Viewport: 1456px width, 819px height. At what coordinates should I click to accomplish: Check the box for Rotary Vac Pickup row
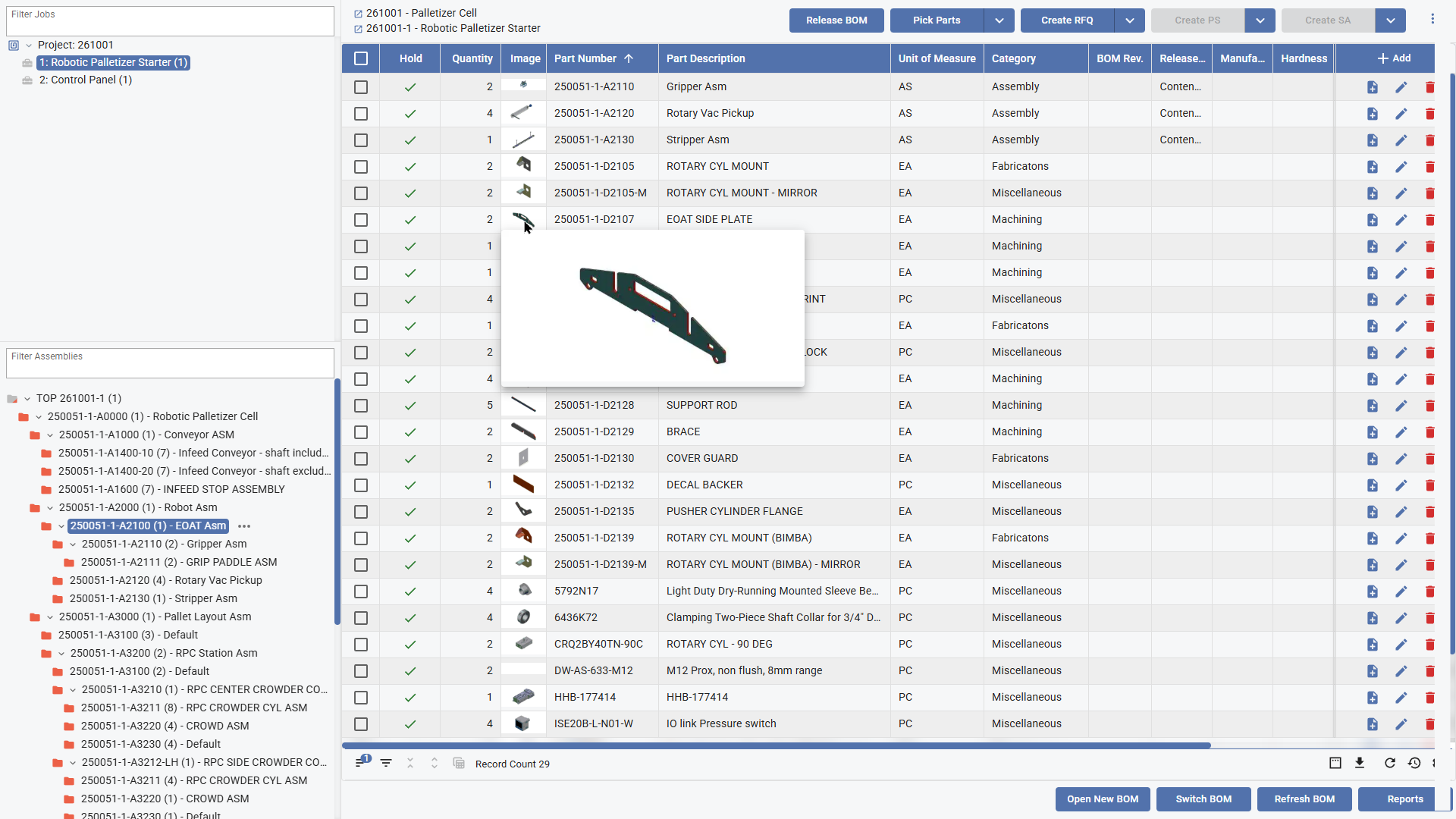click(361, 114)
